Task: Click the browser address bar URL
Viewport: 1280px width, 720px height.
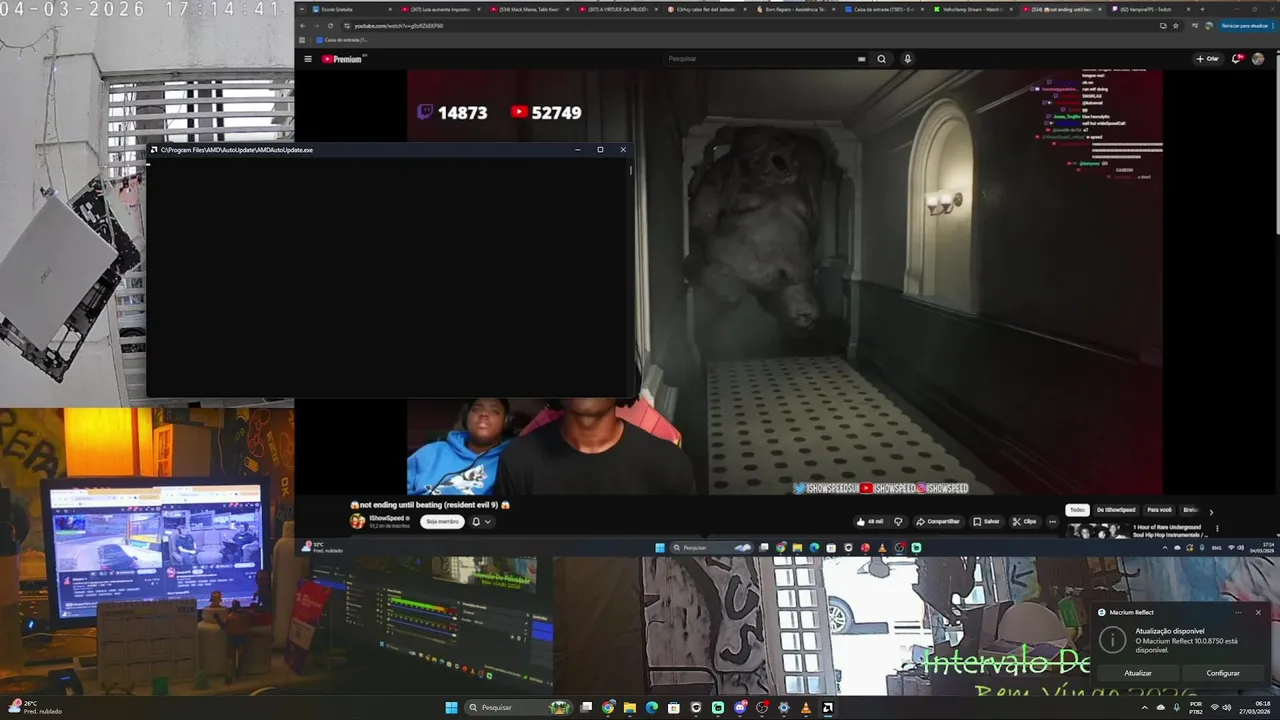Action: coord(400,26)
